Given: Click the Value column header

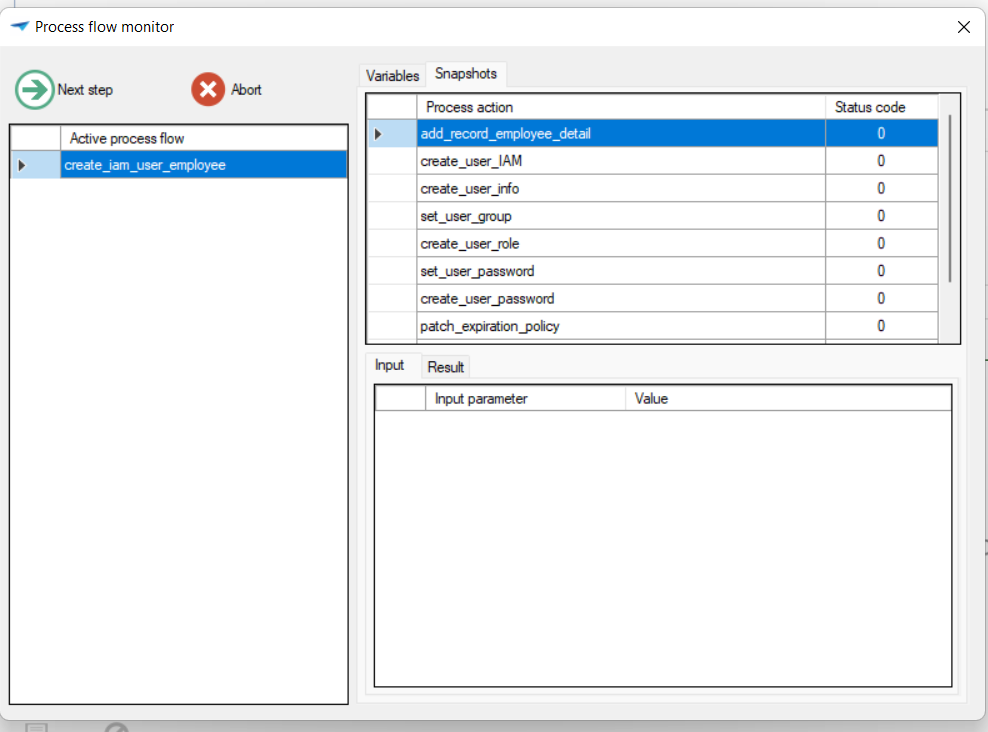Looking at the screenshot, I should tap(788, 399).
